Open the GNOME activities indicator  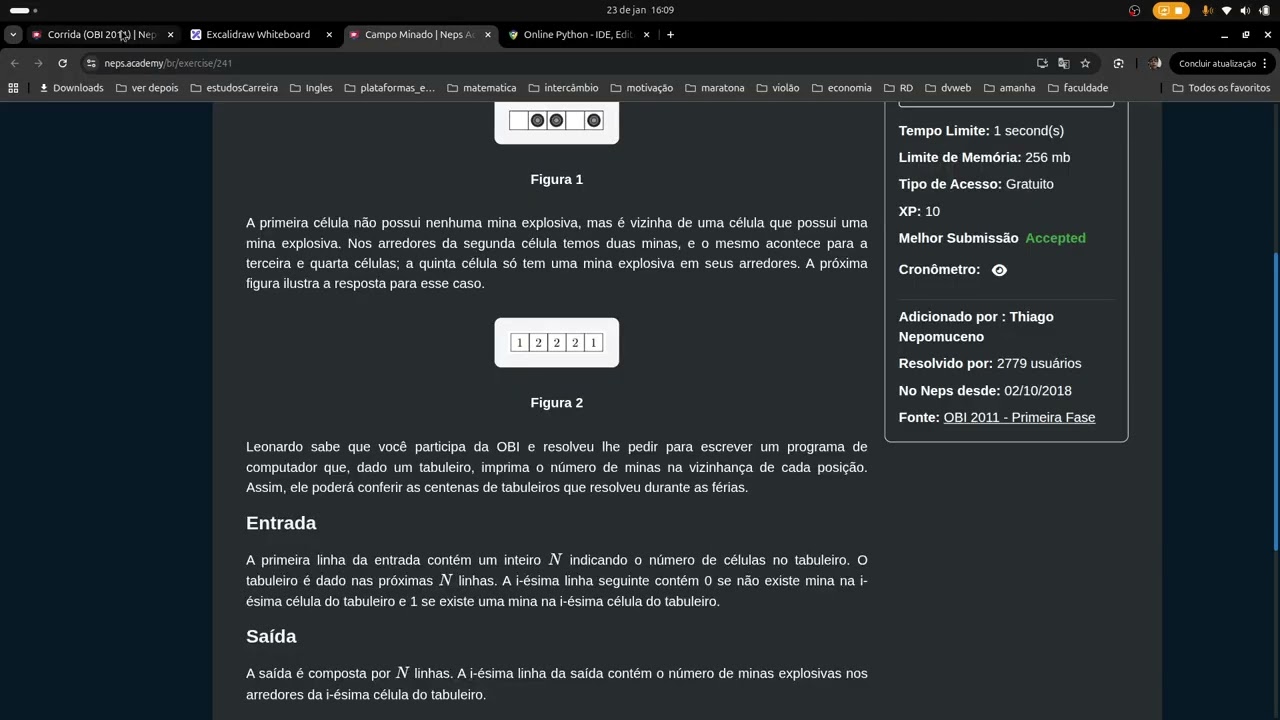point(23,10)
